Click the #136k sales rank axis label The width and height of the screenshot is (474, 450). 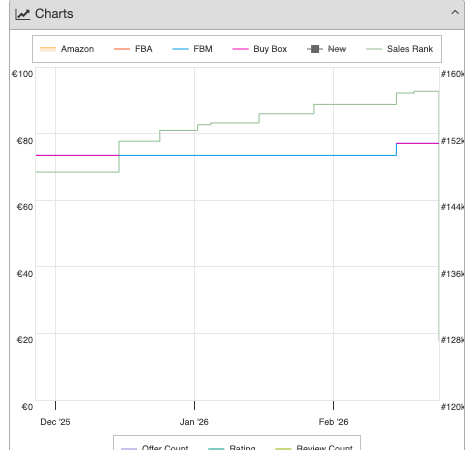click(452, 274)
